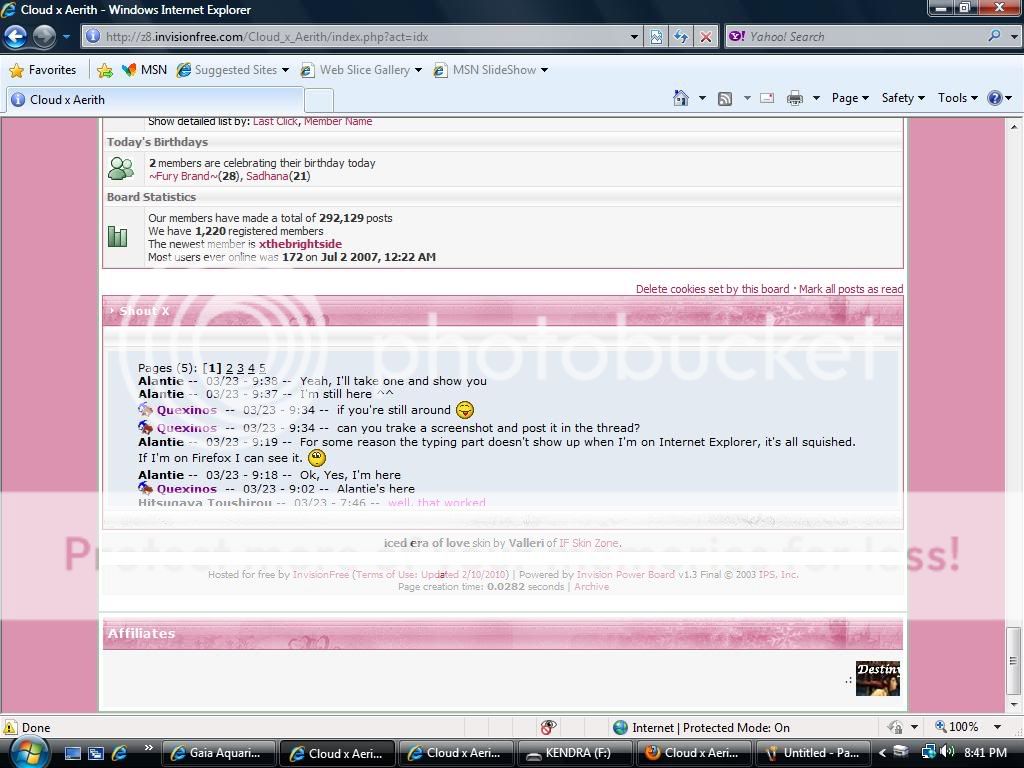Click the Read Mail envelope icon
Viewport: 1024px width, 768px height.
[767, 98]
